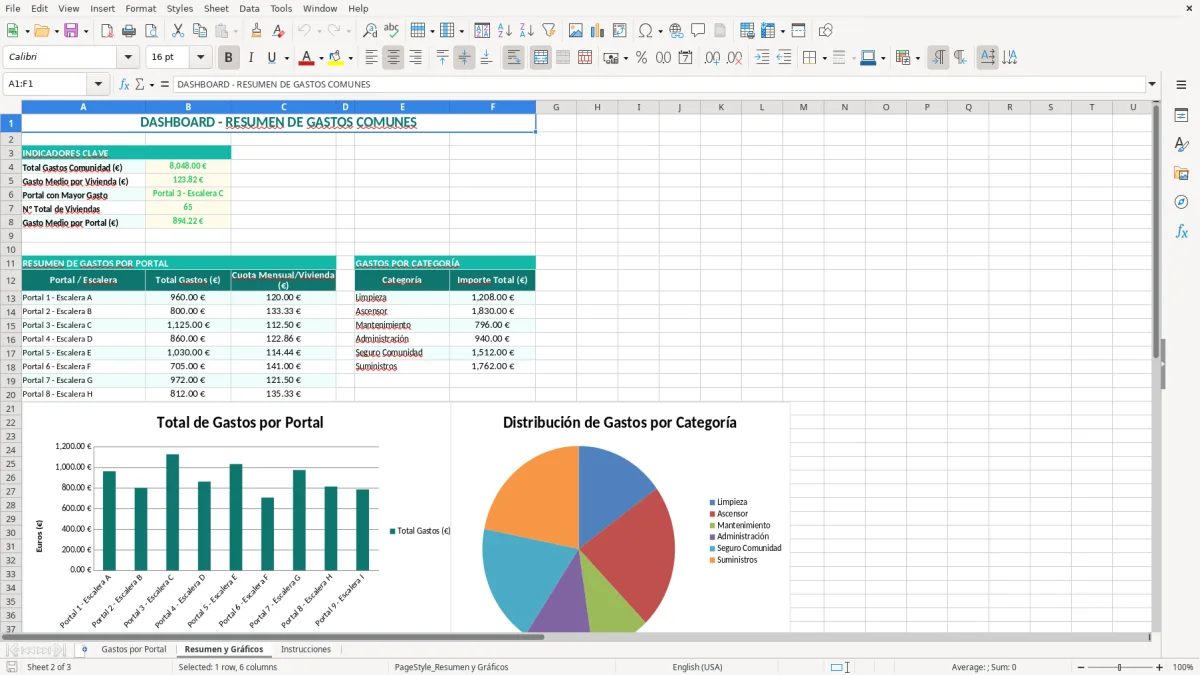Image resolution: width=1200 pixels, height=675 pixels.
Task: Click Format as Percent icon
Action: point(641,58)
